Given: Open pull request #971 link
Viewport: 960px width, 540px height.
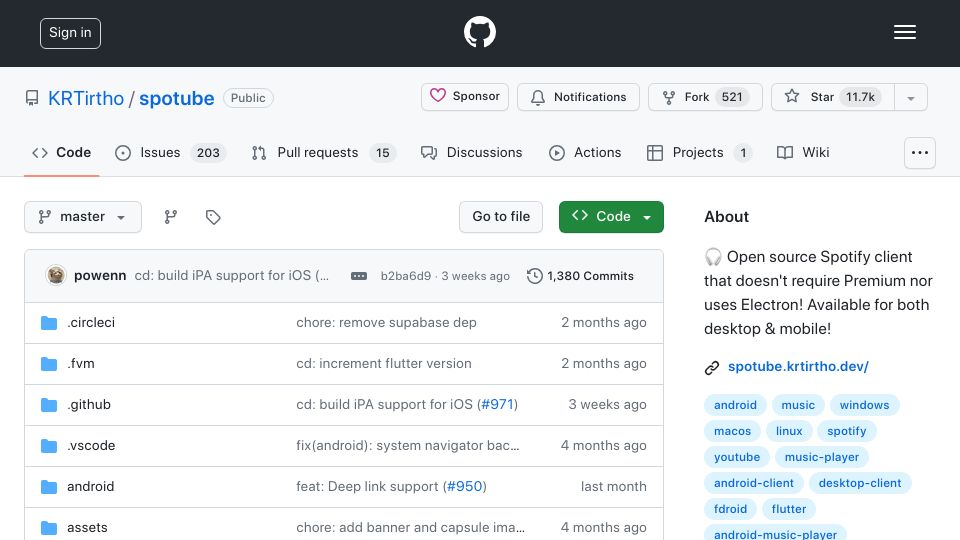Looking at the screenshot, I should (497, 405).
